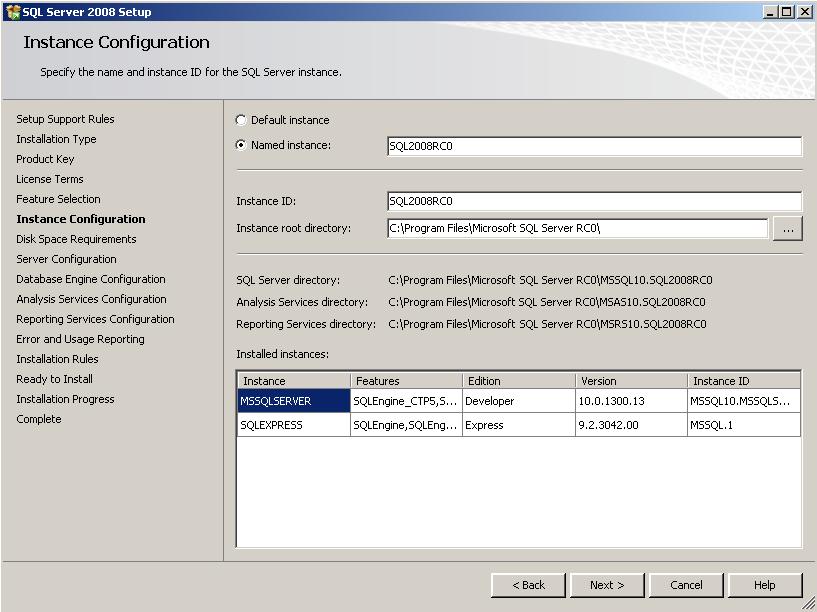Open Help for Instance Configuration
This screenshot has width=817, height=612.
coord(765,585)
